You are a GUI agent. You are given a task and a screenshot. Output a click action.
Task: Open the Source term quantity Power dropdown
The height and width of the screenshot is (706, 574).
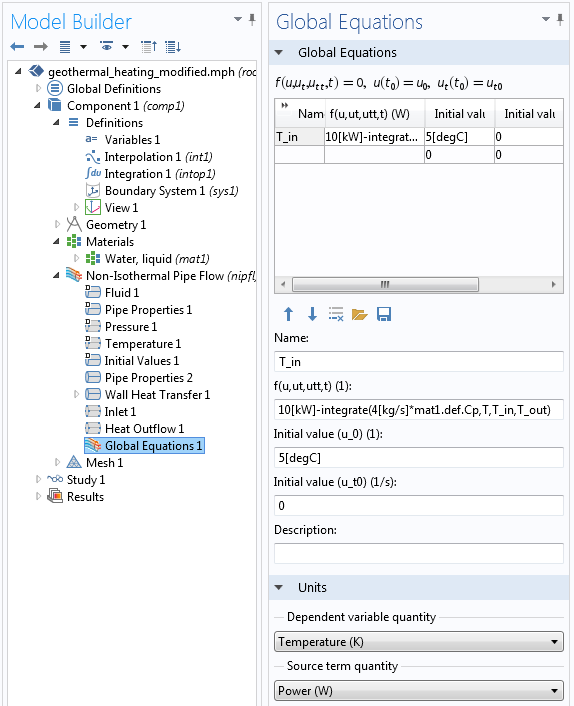419,690
